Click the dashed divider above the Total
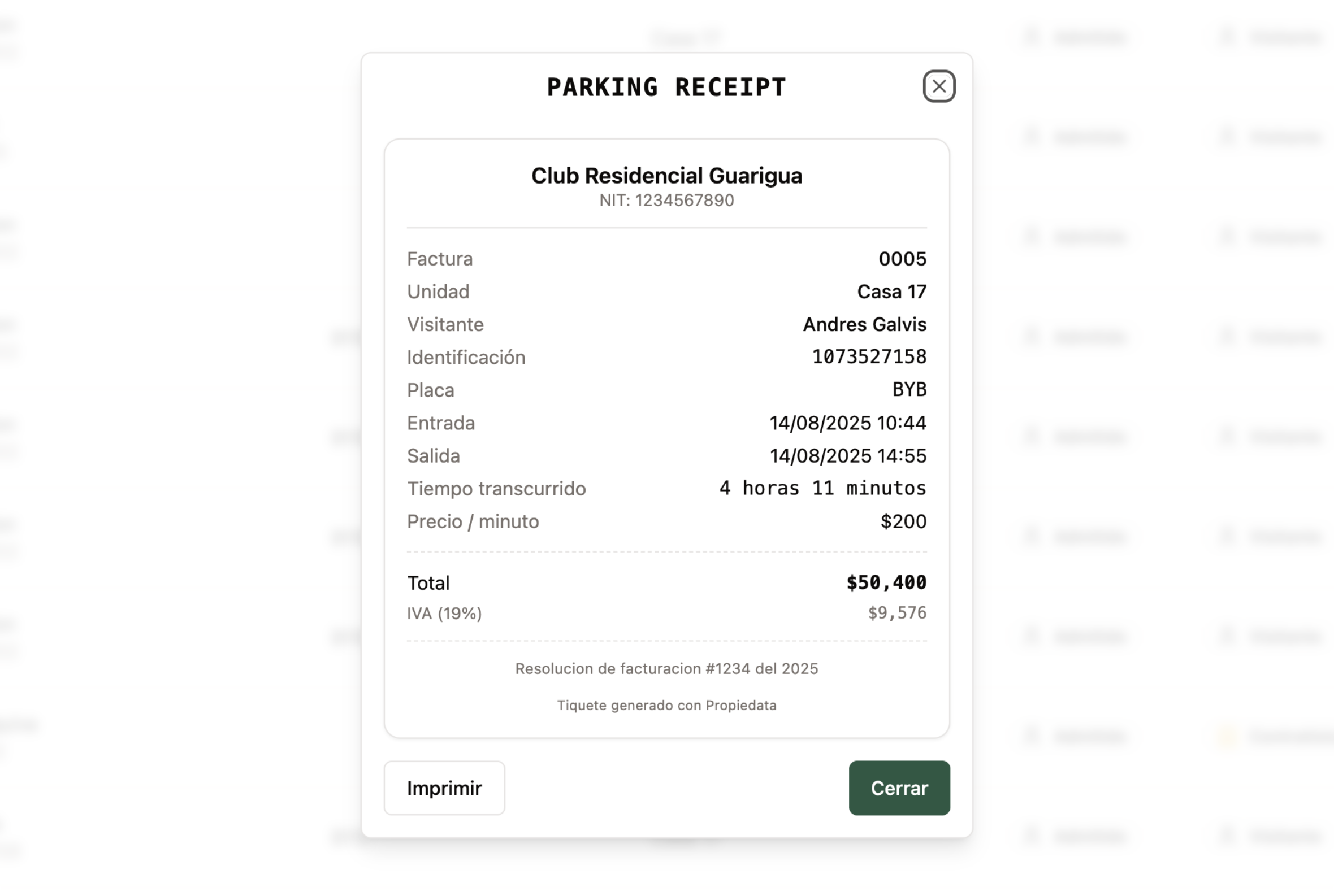1334x896 pixels. pos(666,551)
